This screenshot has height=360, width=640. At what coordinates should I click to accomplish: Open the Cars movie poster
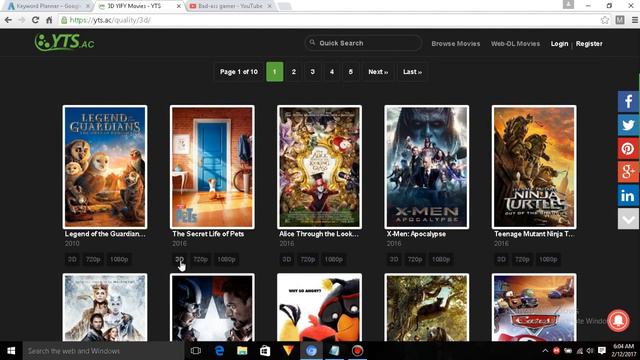(x=534, y=307)
